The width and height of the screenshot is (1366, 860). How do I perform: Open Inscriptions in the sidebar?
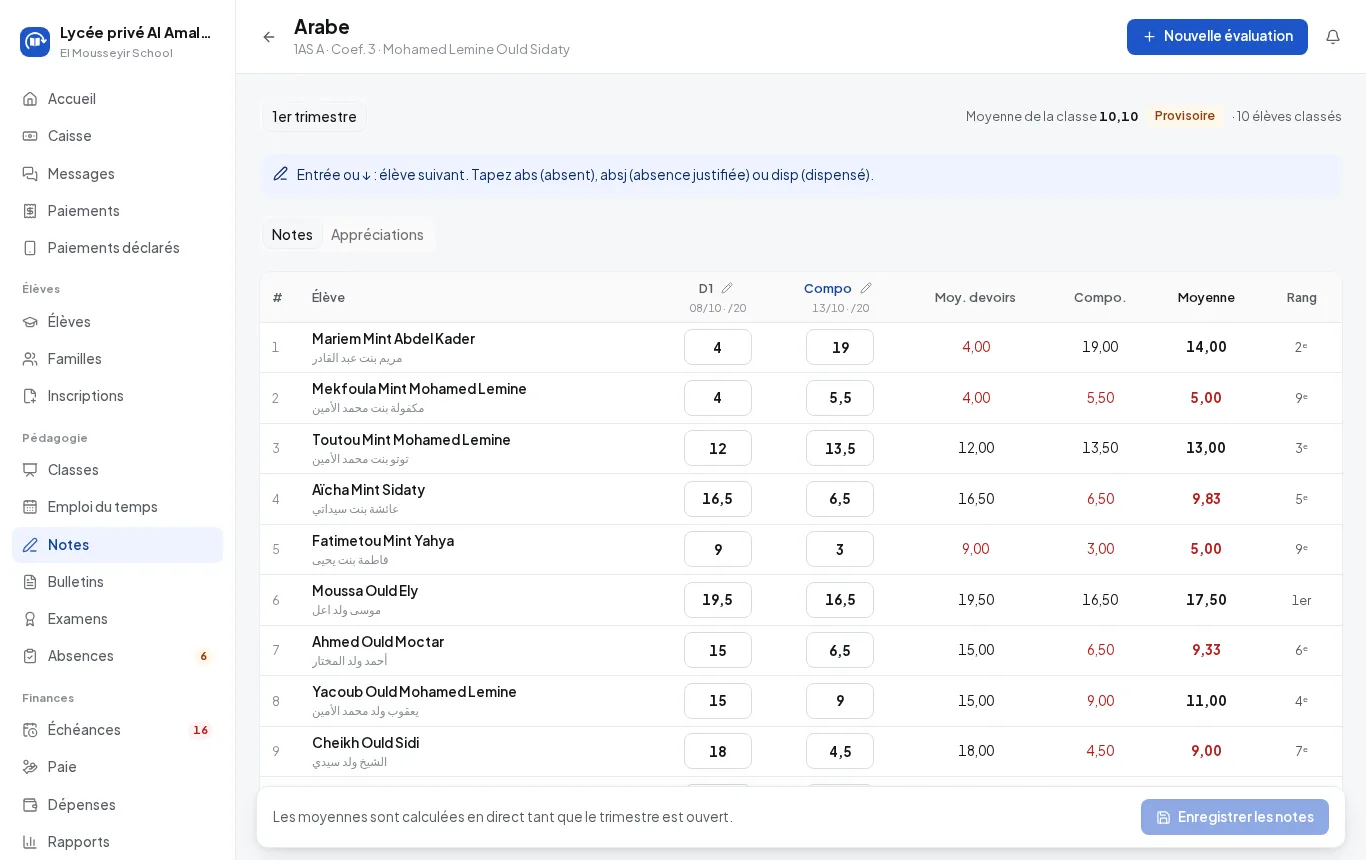pos(117,396)
